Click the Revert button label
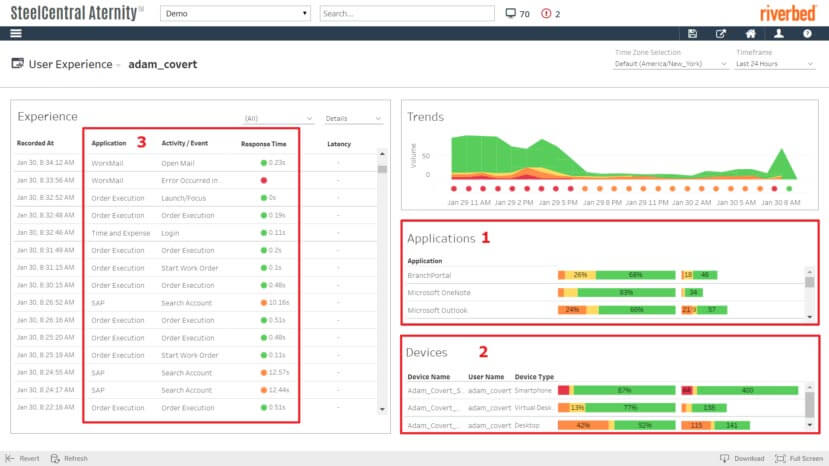 pyautogui.click(x=29, y=459)
